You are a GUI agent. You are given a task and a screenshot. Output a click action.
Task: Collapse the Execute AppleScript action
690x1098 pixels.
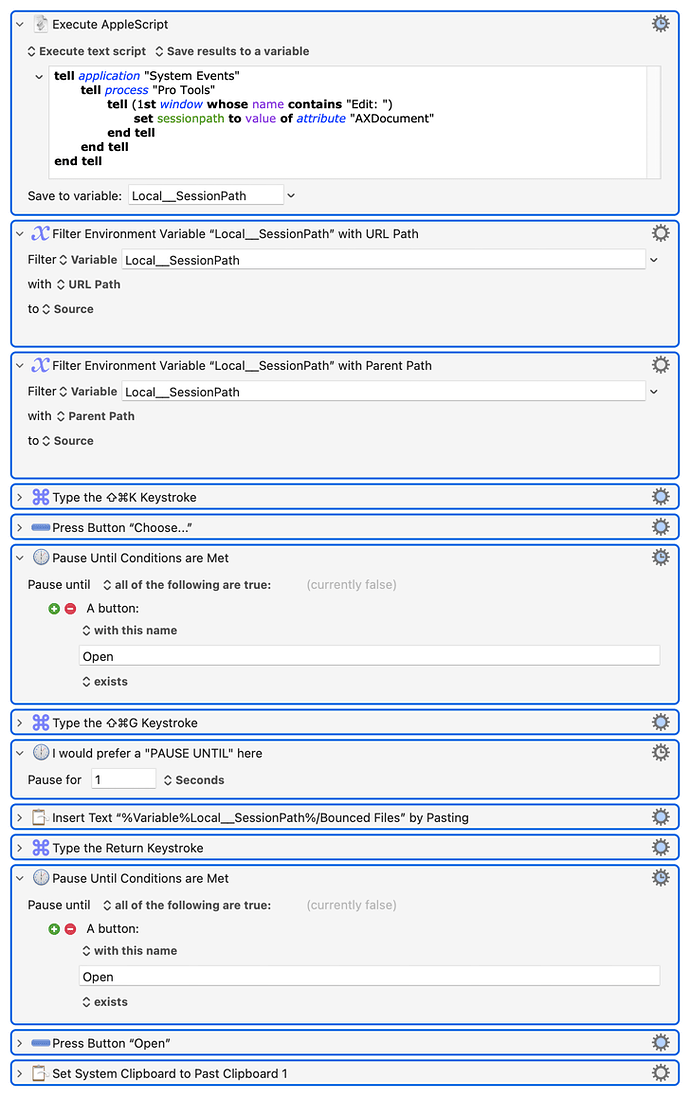click(20, 24)
